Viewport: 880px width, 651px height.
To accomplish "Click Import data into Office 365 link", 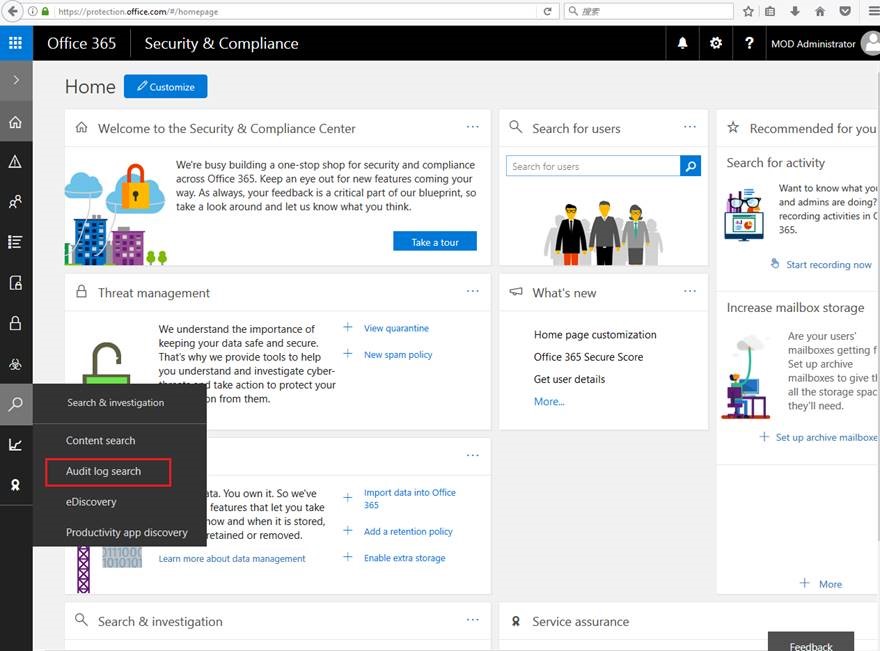I will point(409,498).
